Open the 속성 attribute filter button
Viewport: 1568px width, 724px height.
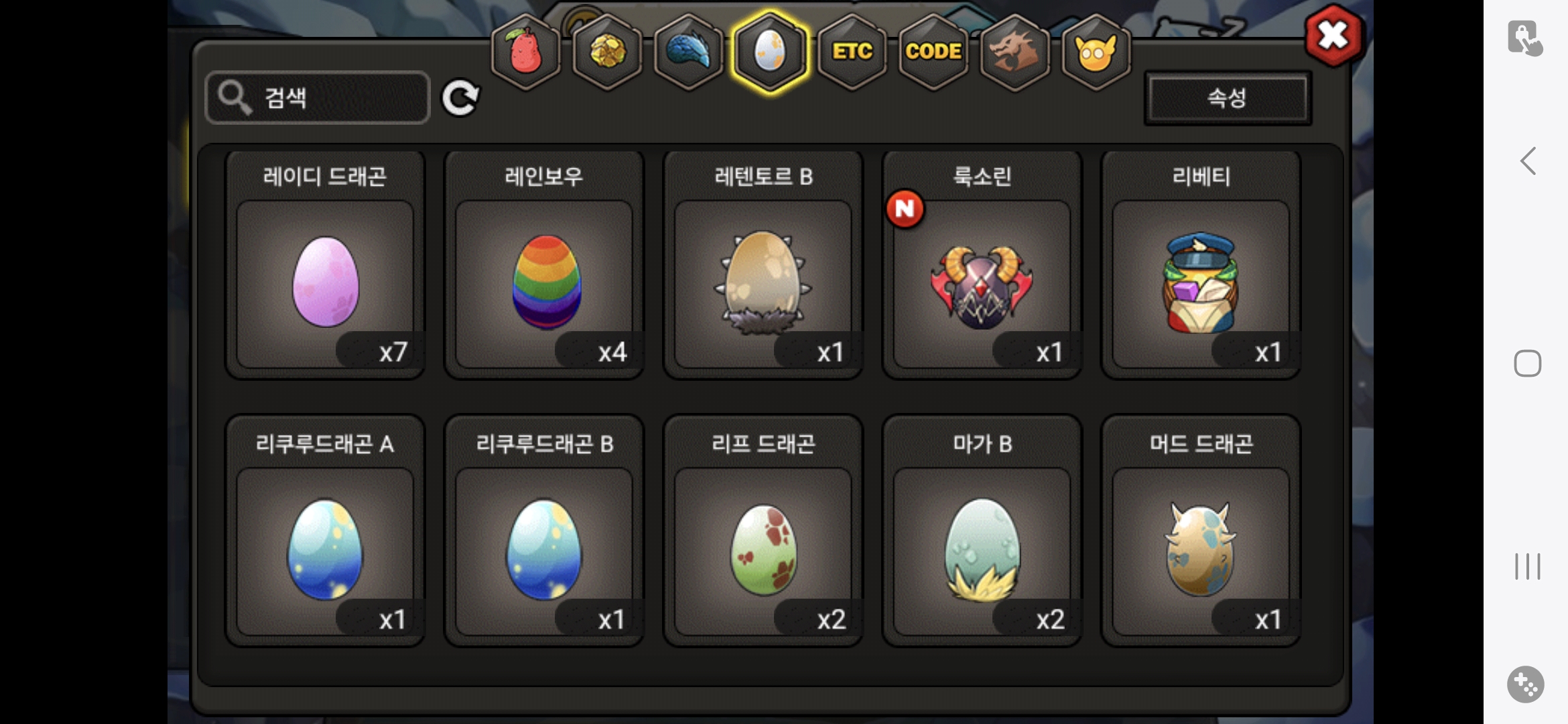pos(1228,98)
